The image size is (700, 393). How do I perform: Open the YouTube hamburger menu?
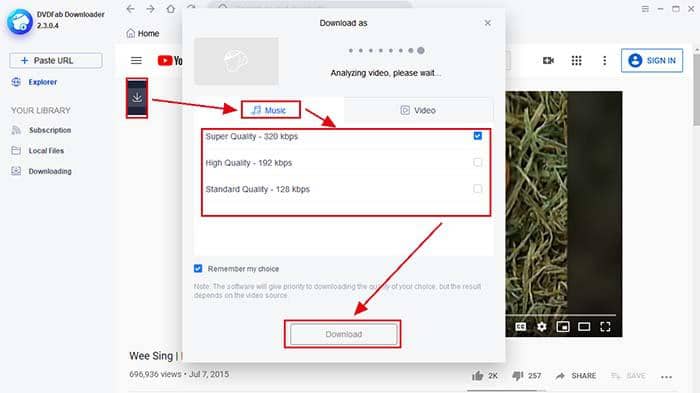(136, 60)
